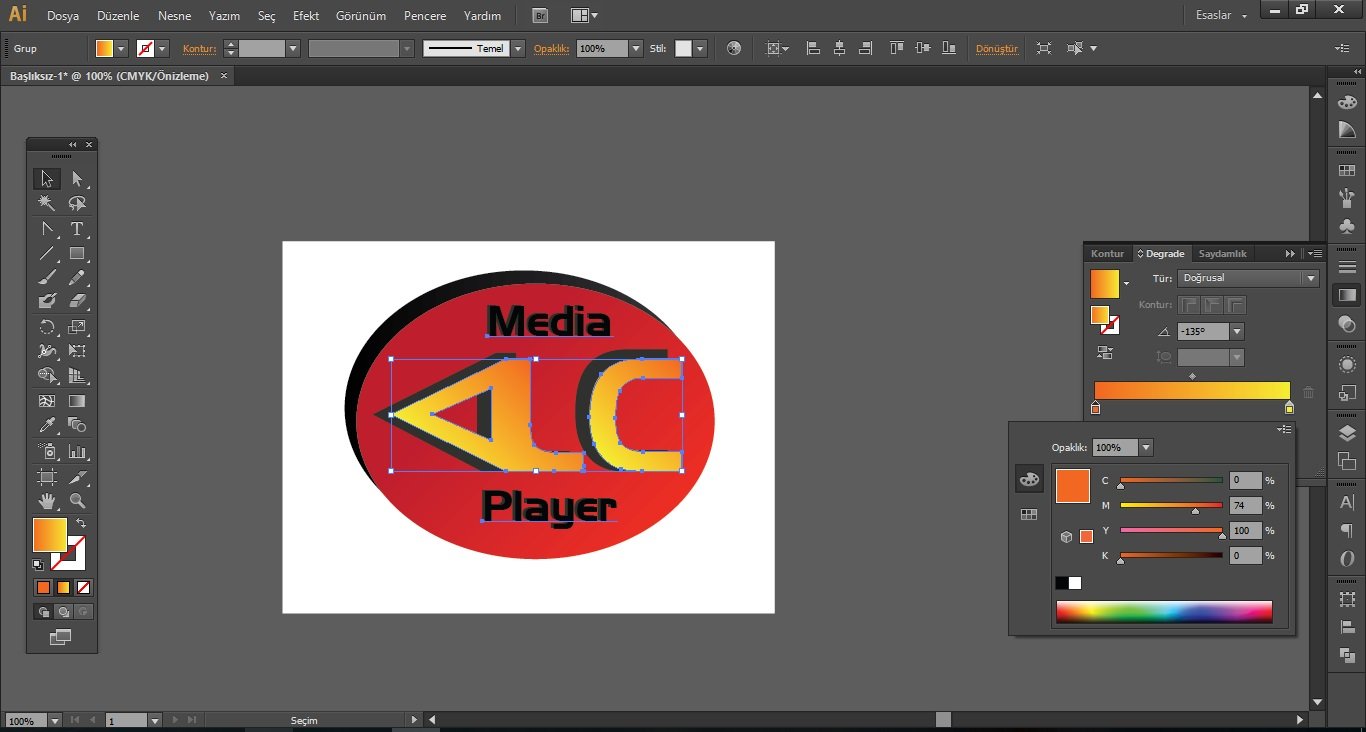Image resolution: width=1366 pixels, height=732 pixels.
Task: Select the Direct Selection tool
Action: pos(77,179)
